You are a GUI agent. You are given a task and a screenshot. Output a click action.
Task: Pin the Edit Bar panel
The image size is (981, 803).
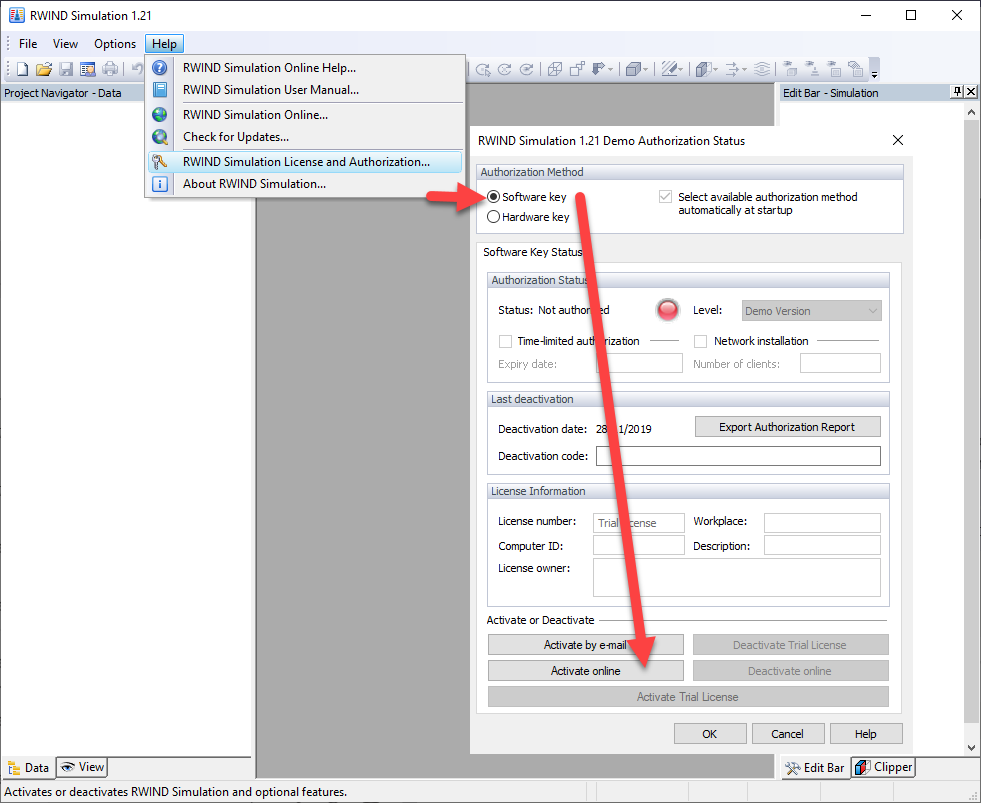coord(957,92)
